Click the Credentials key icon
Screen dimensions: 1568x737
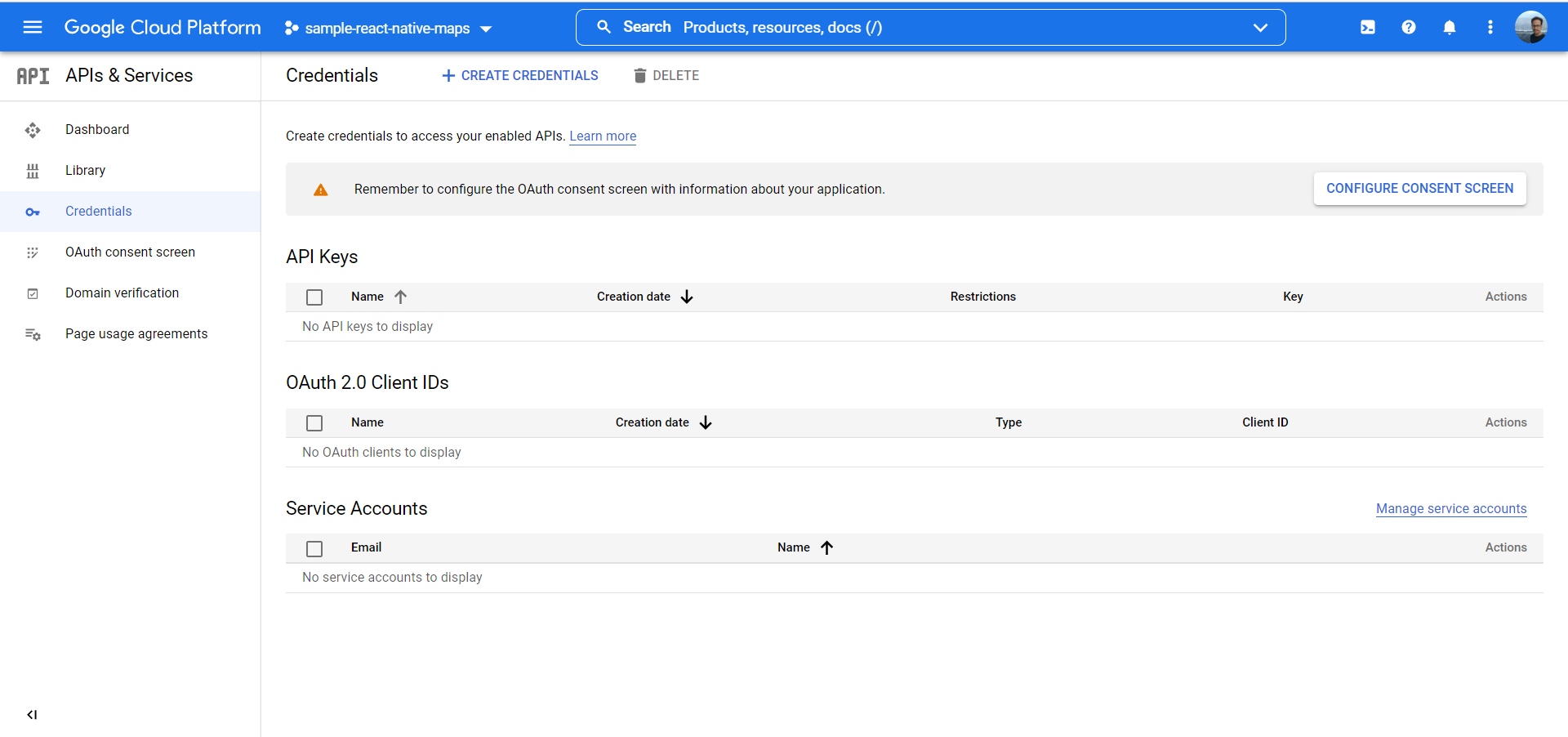pyautogui.click(x=33, y=212)
